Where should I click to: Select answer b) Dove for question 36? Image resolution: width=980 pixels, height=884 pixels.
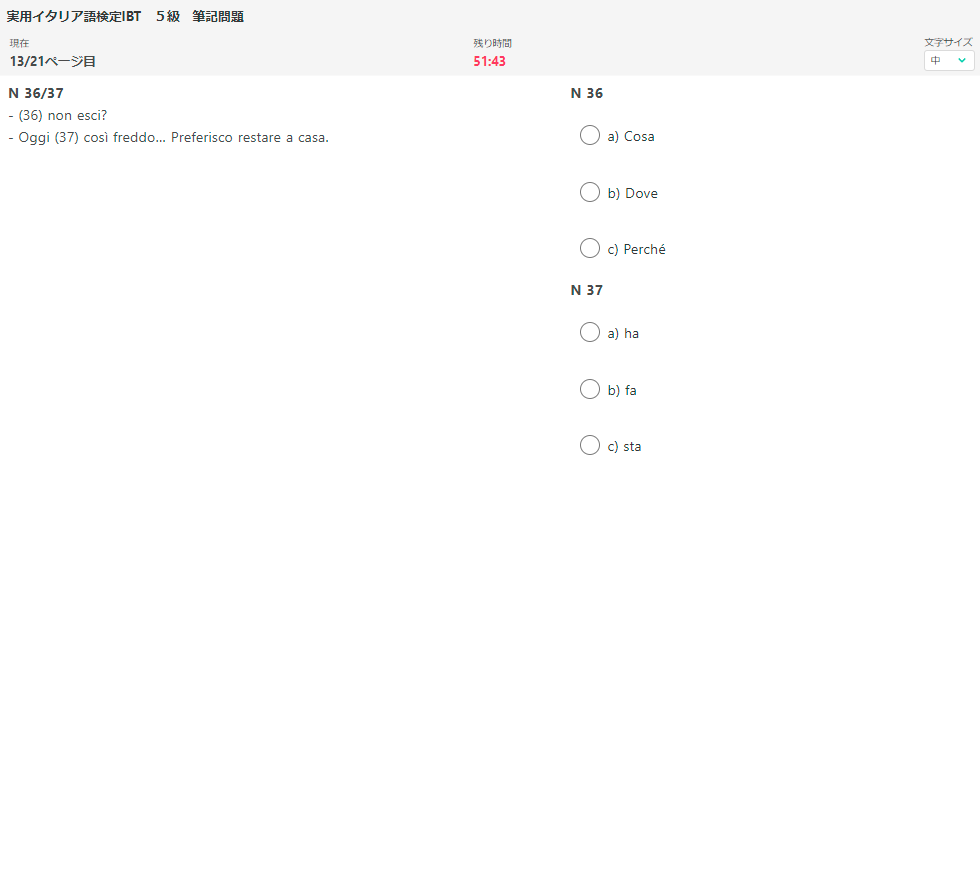[x=589, y=192]
